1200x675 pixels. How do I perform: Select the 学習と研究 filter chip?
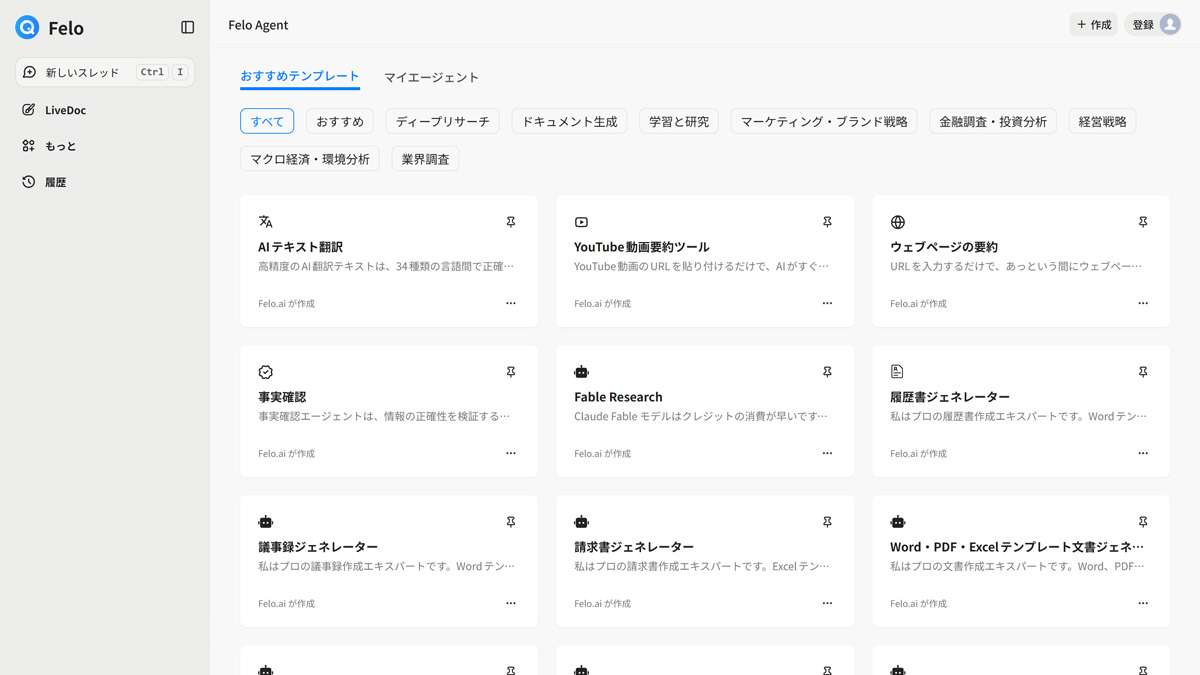[x=679, y=121]
